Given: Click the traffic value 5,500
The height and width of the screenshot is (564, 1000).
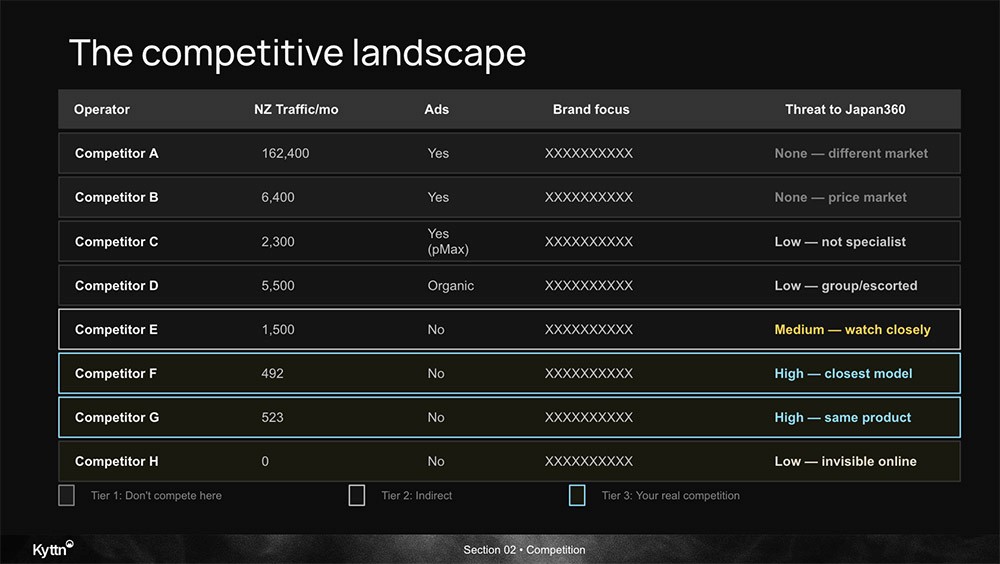Looking at the screenshot, I should point(277,286).
